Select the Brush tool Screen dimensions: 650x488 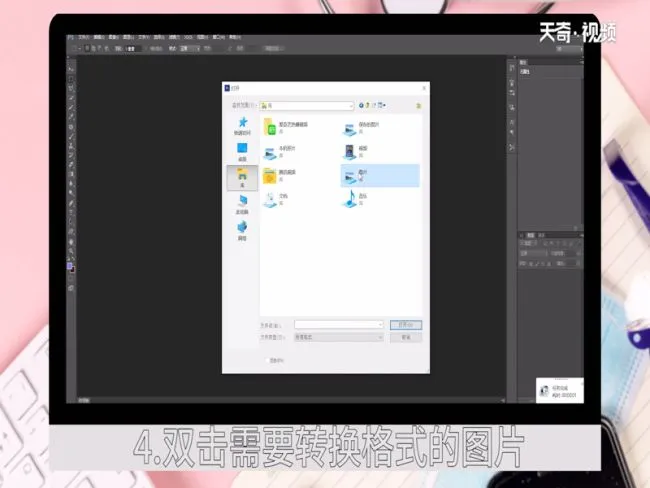point(71,136)
